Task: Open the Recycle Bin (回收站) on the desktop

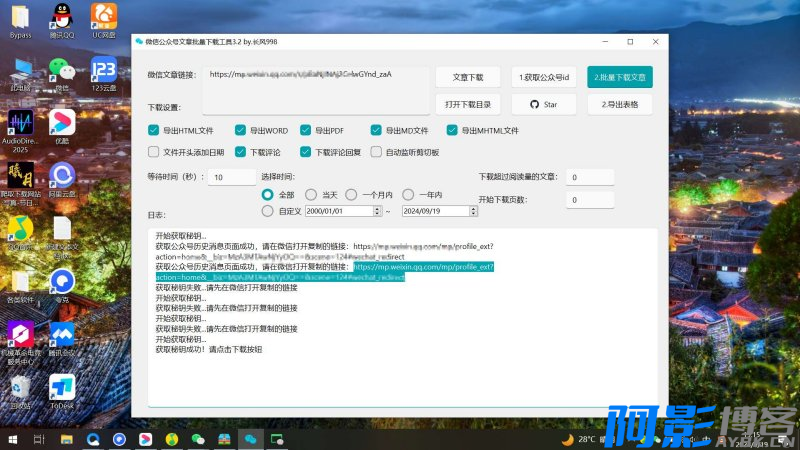Action: pos(20,393)
